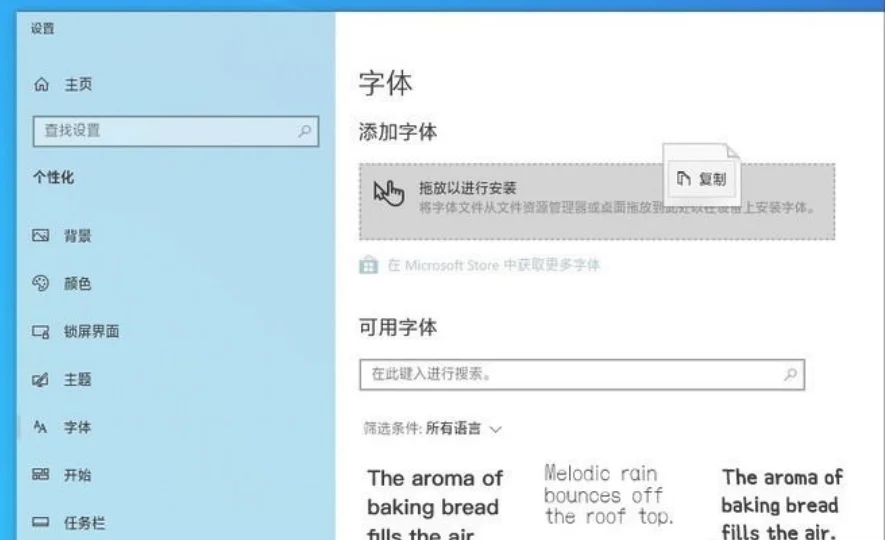Click the magnifier icon in 查找设置 box
The width and height of the screenshot is (890, 540).
304,131
